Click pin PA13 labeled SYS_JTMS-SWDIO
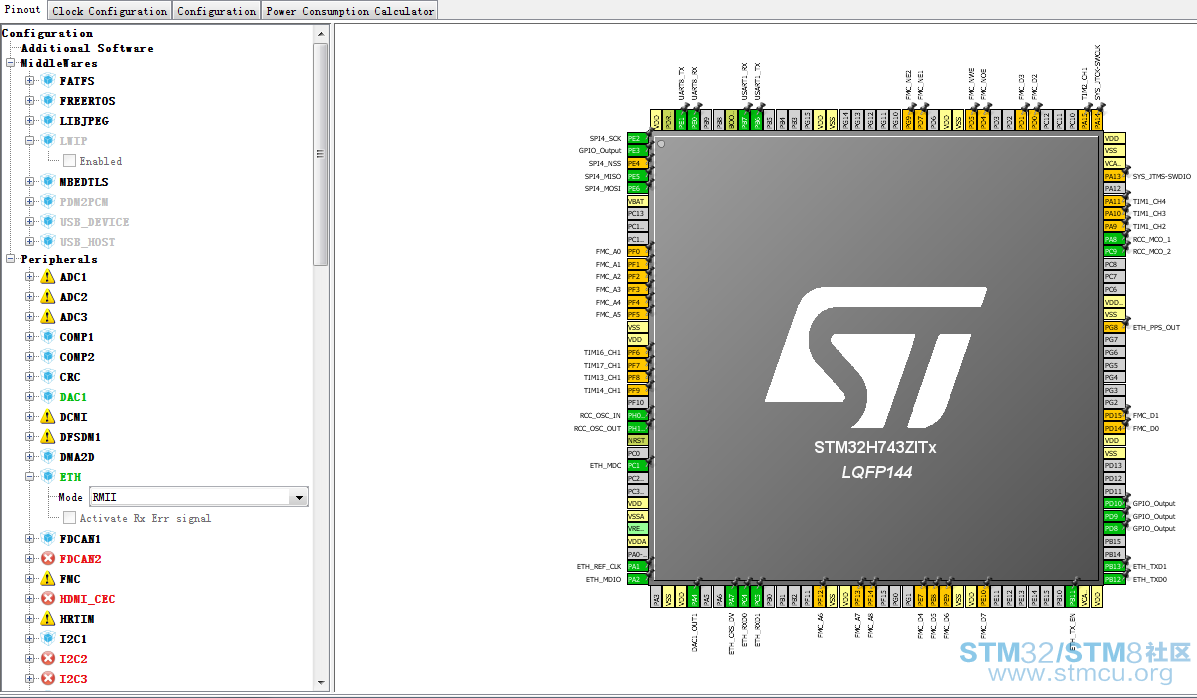The height and width of the screenshot is (698, 1197). (x=1114, y=176)
